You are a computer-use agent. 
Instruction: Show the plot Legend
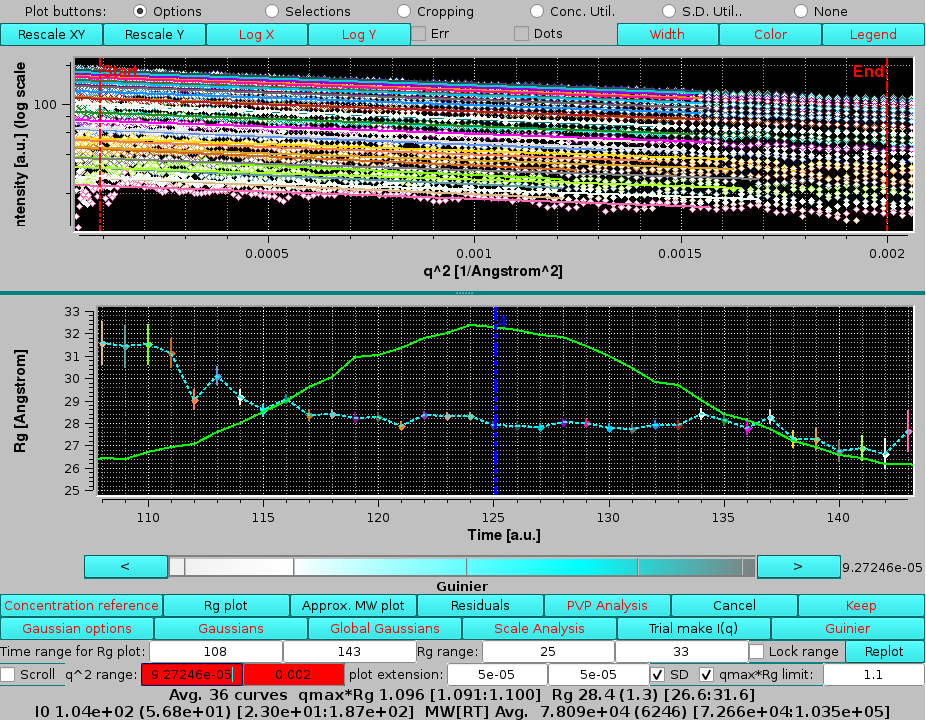pyautogui.click(x=872, y=33)
